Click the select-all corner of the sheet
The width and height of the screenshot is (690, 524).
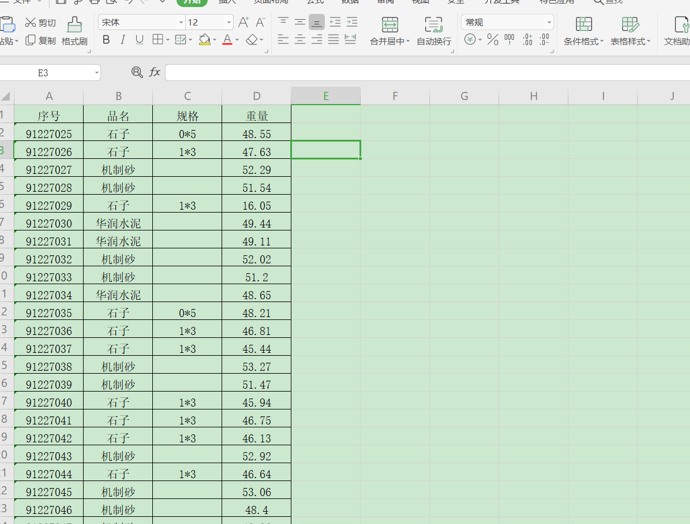coord(6,96)
